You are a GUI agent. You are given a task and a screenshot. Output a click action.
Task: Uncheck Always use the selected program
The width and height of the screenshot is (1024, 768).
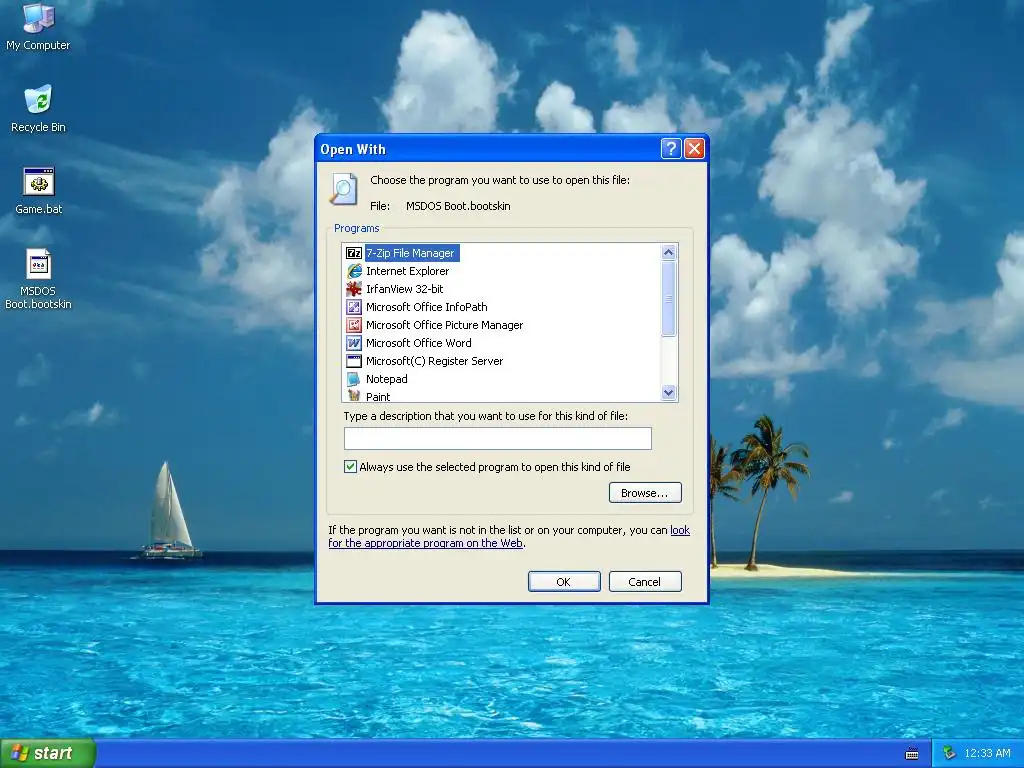351,466
